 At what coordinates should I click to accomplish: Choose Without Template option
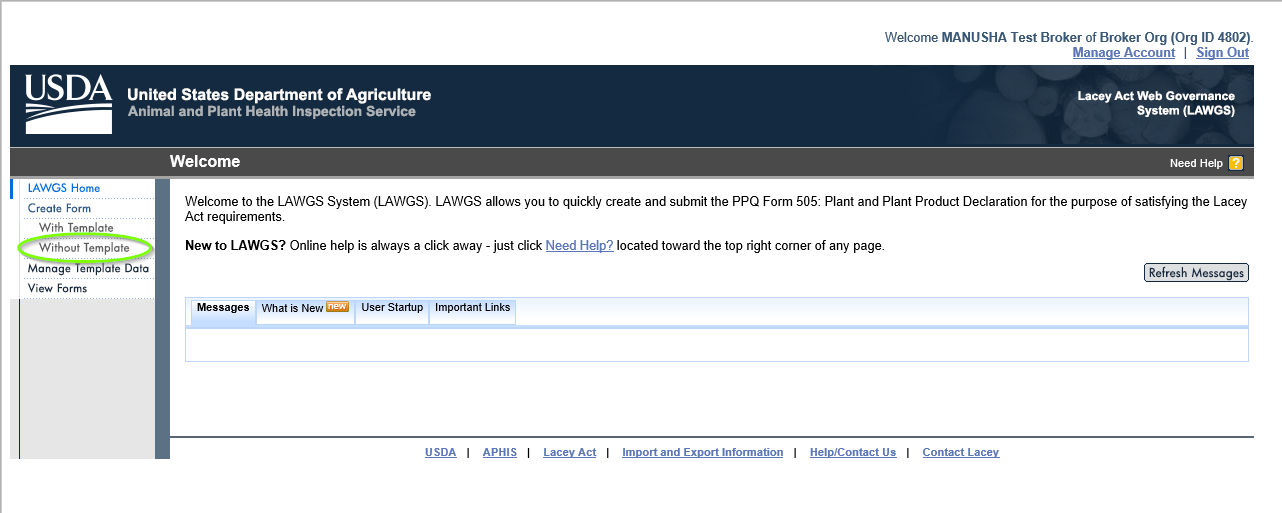tap(84, 248)
